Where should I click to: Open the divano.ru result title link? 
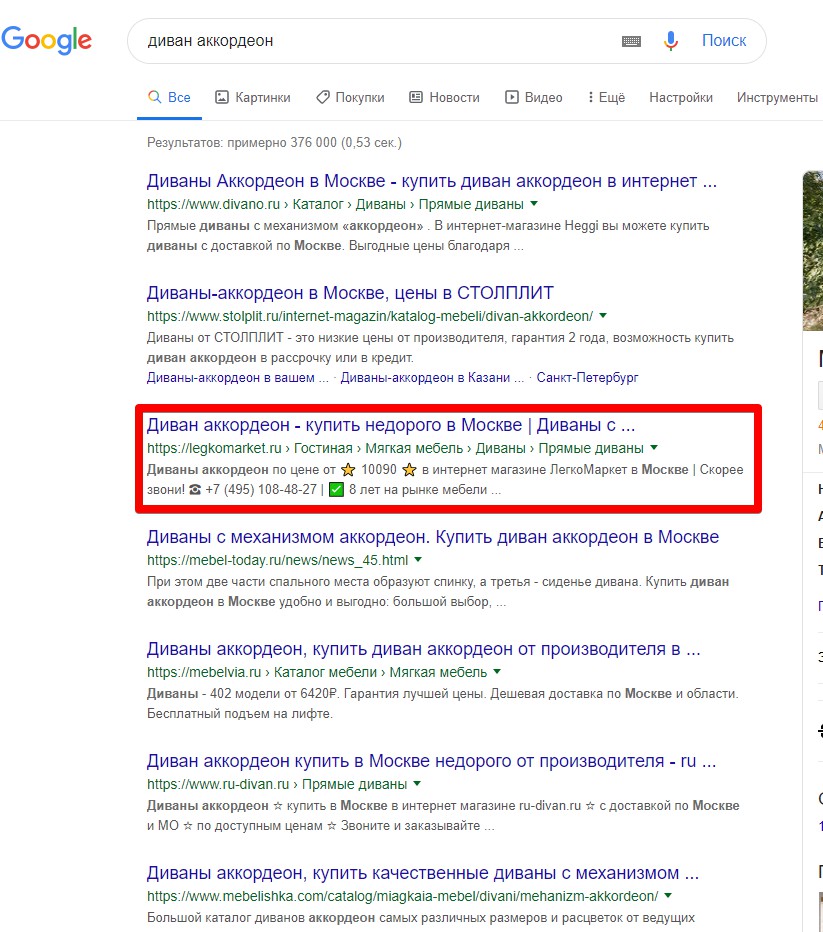tap(431, 181)
